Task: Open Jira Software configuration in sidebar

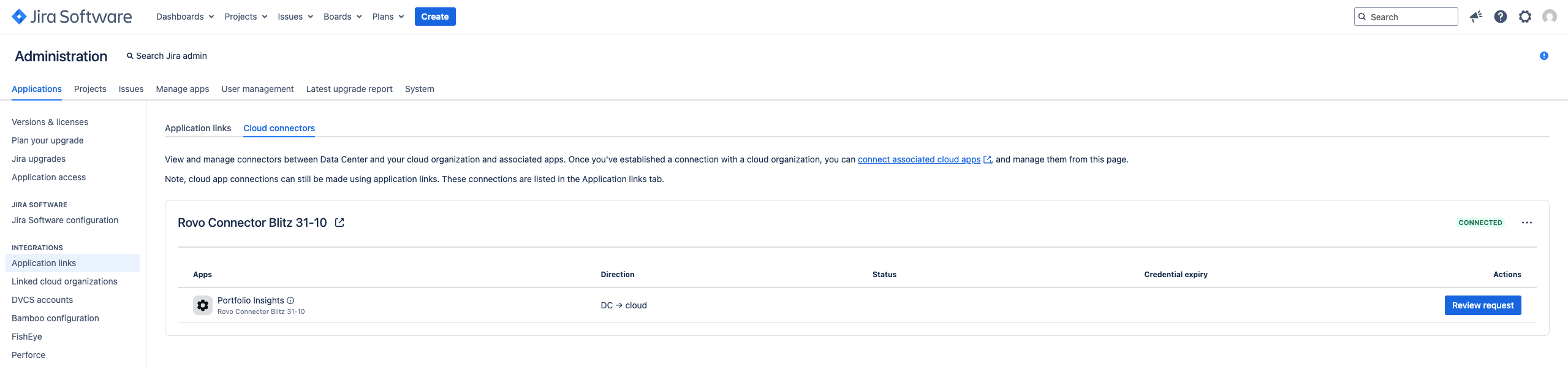Action: (65, 220)
